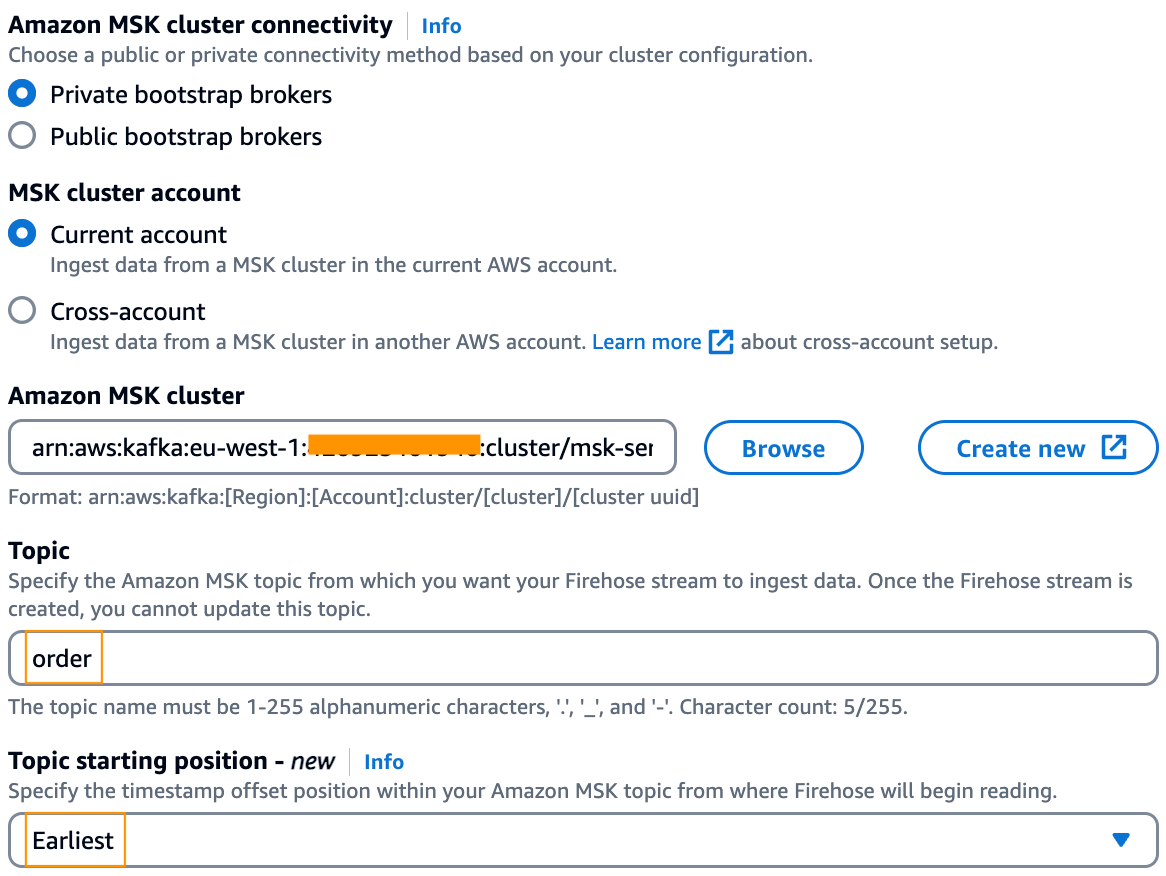The width and height of the screenshot is (1166, 876).
Task: Open the Topic starting position dropdown
Action: pyautogui.click(x=600, y=840)
